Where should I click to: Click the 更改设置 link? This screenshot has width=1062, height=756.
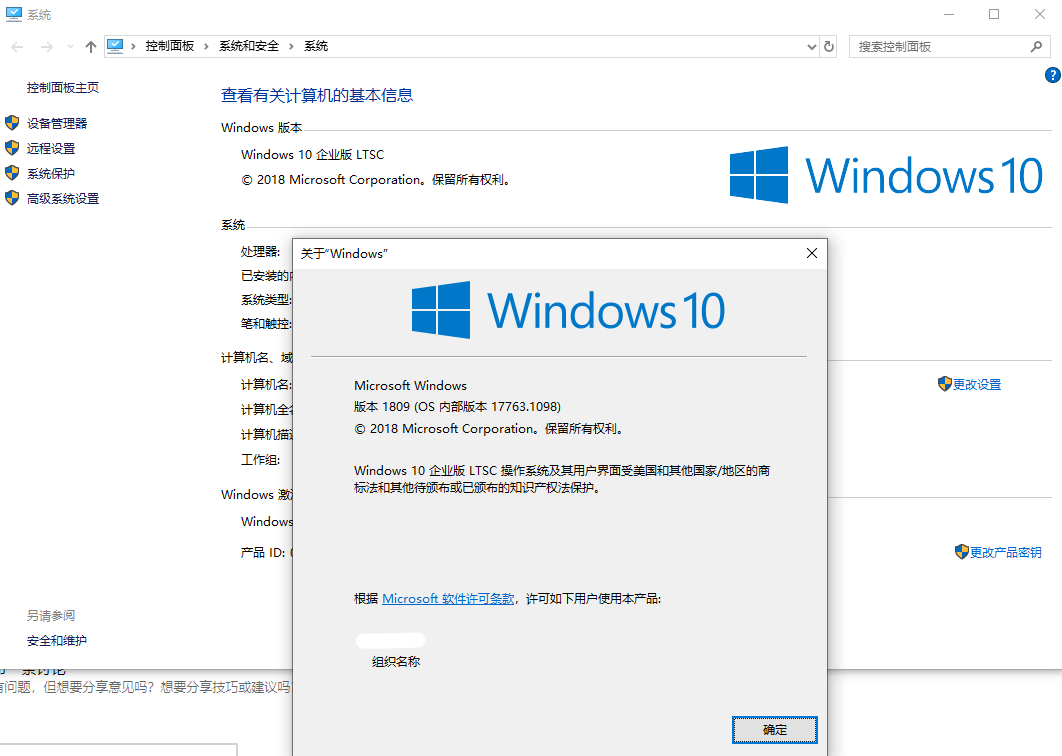(977, 384)
